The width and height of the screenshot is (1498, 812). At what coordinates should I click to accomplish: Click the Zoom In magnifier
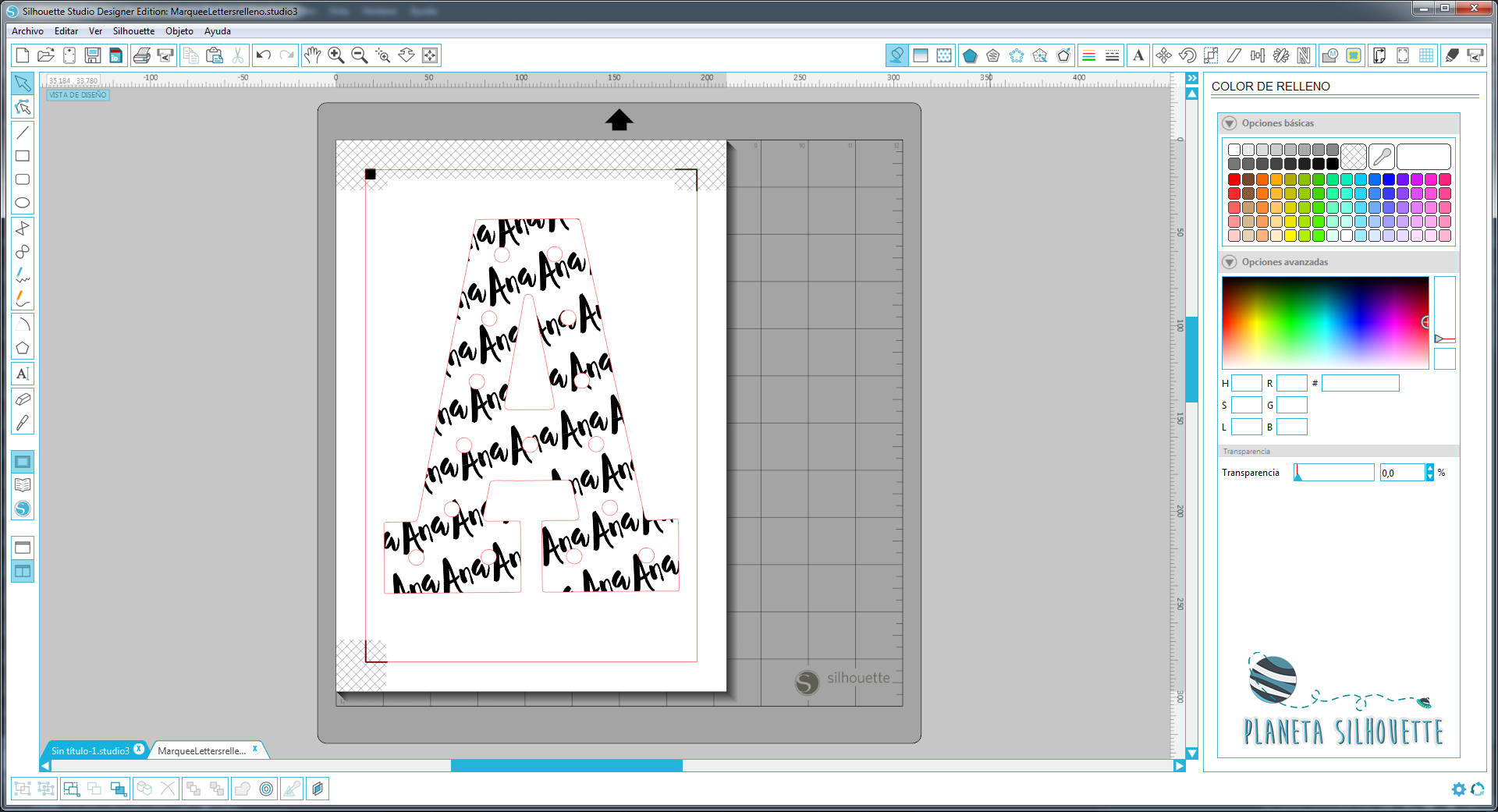click(336, 55)
